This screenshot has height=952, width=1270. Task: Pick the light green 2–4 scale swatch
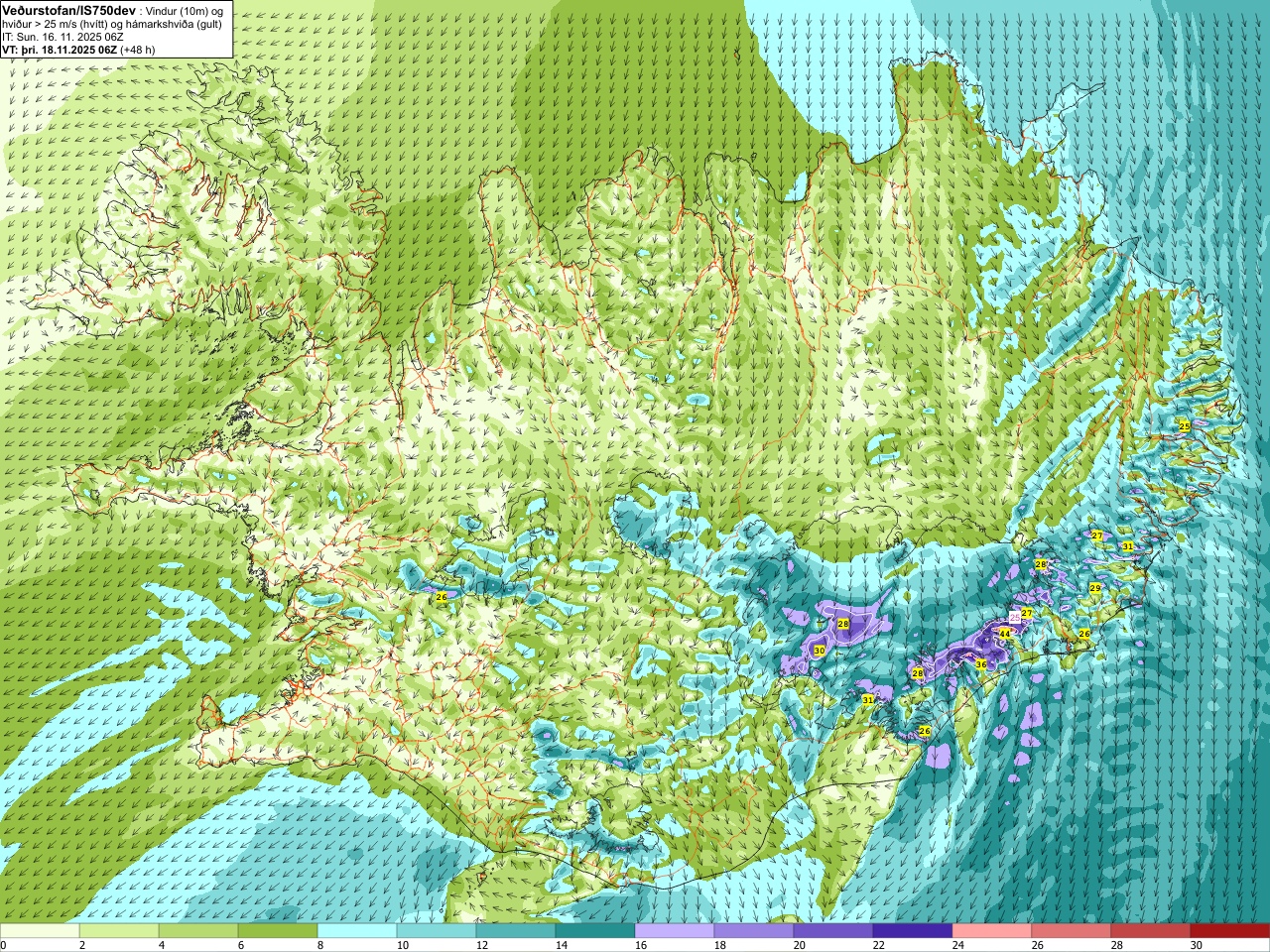(119, 931)
